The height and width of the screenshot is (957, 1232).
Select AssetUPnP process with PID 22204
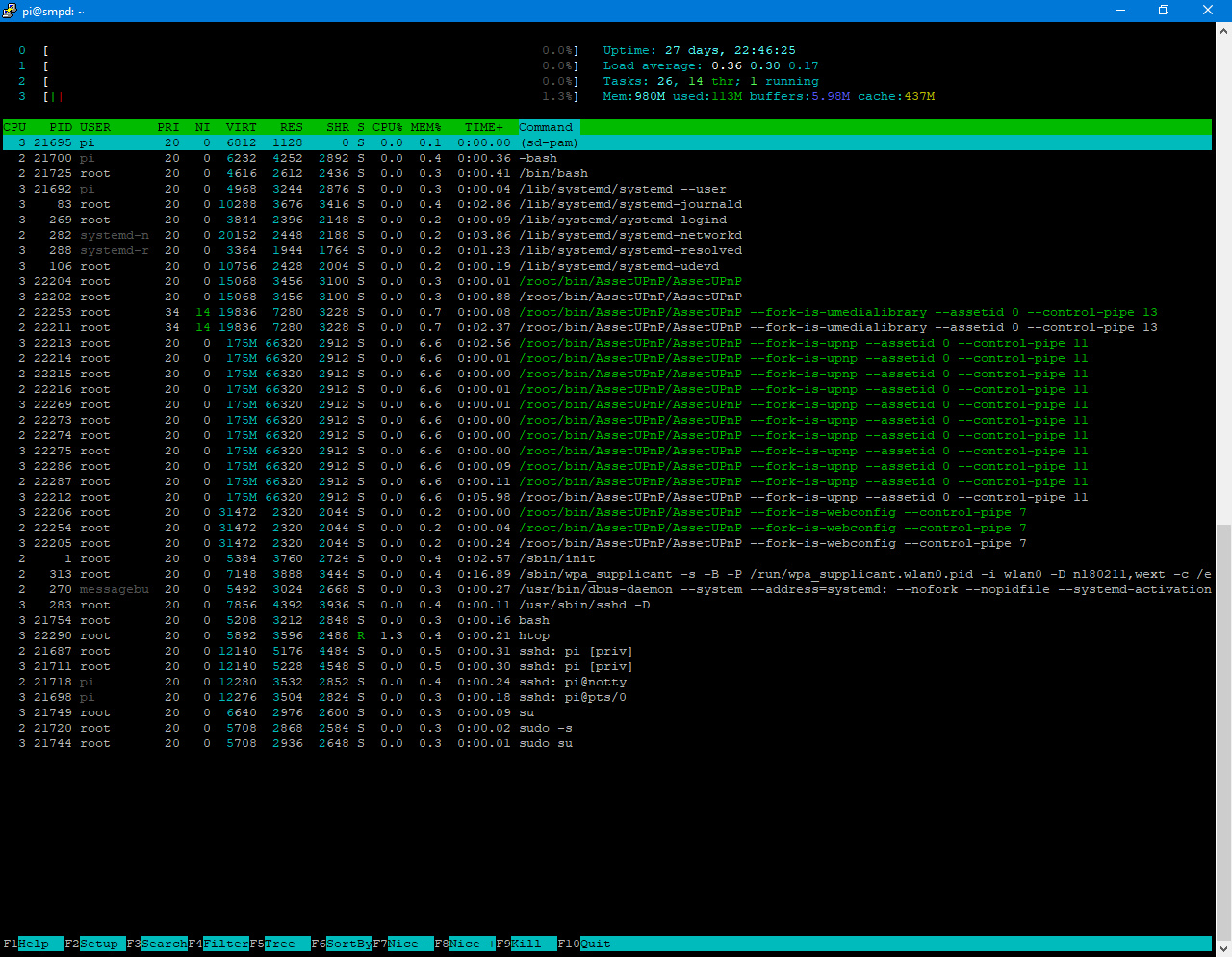(x=607, y=281)
